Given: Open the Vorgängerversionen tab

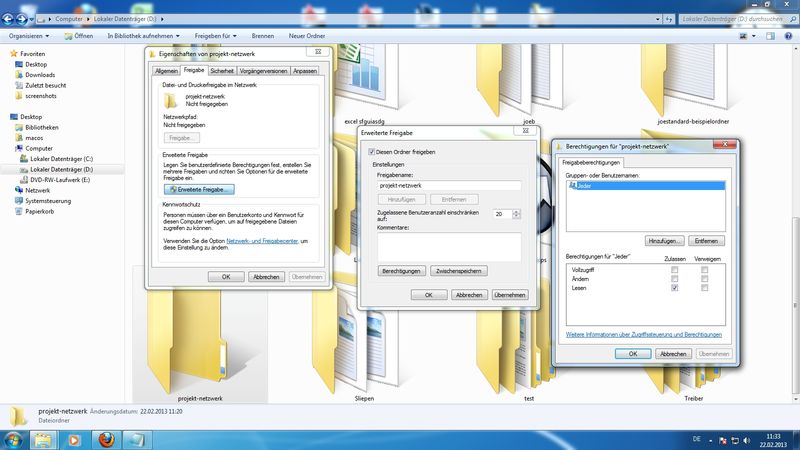Looking at the screenshot, I should [x=263, y=71].
